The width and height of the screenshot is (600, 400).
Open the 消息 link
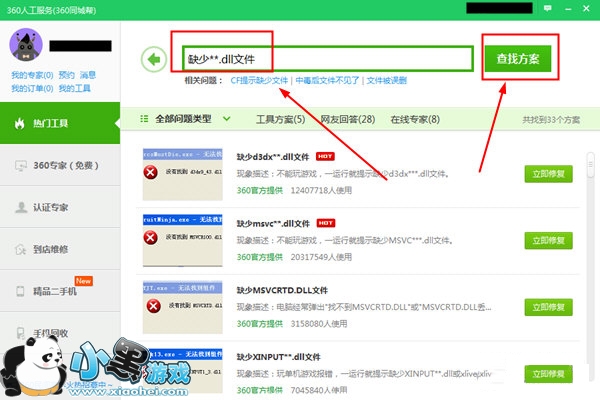(x=88, y=75)
